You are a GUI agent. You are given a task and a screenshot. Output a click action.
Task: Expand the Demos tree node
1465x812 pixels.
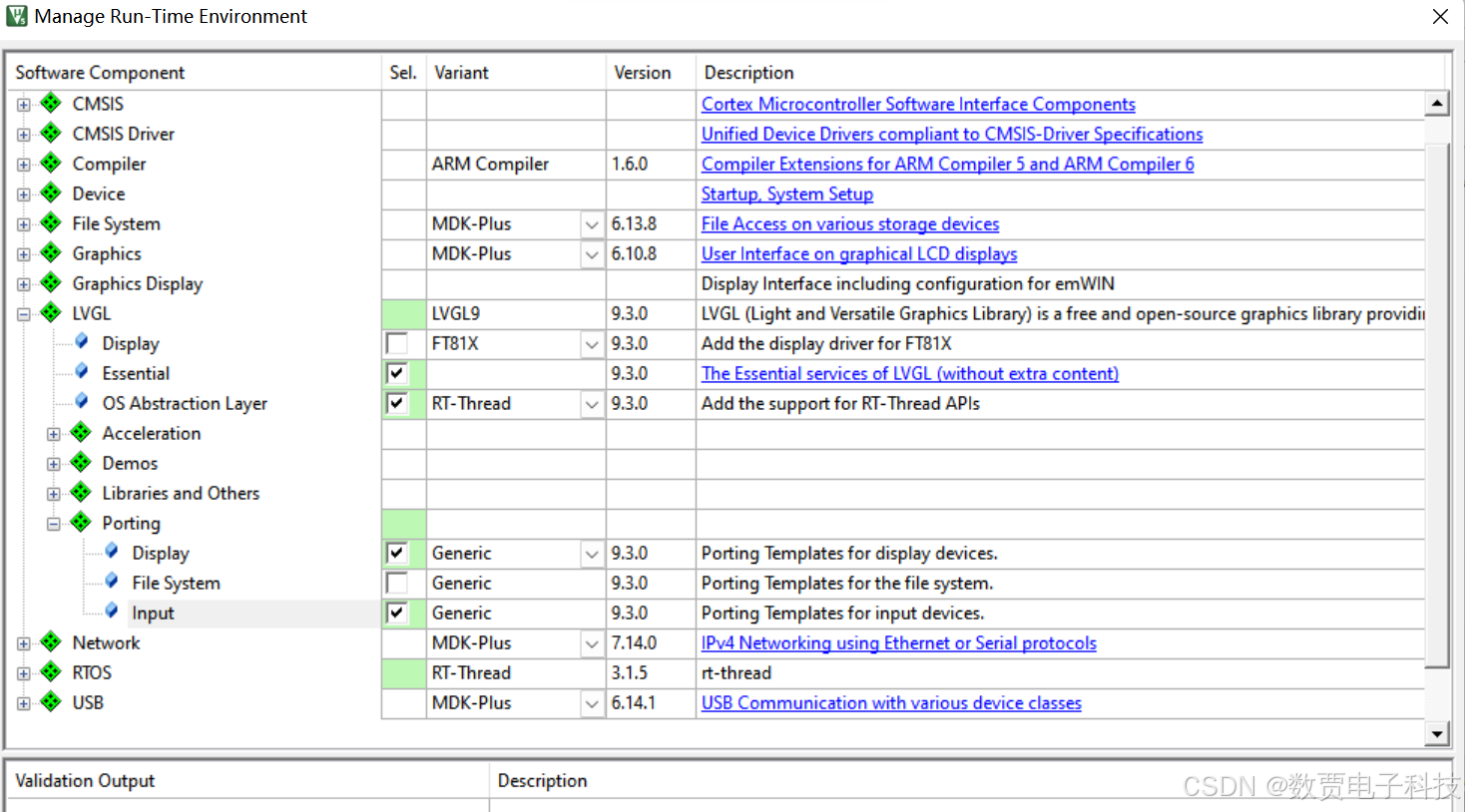click(x=53, y=463)
